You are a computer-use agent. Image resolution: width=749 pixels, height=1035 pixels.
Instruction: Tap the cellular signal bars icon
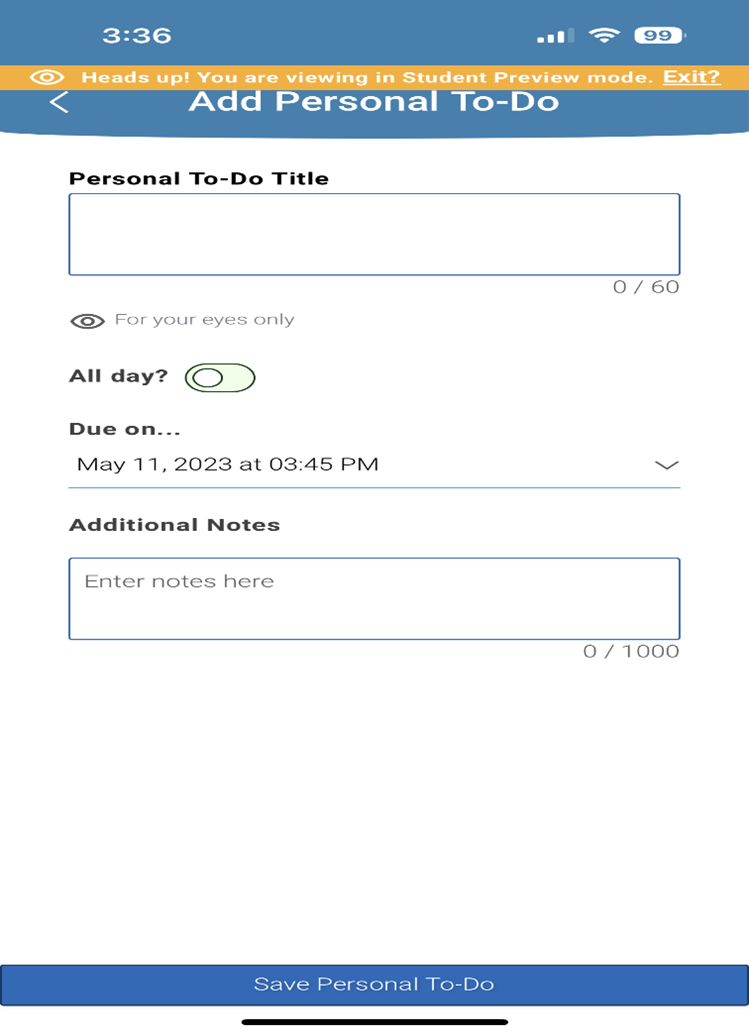(x=555, y=37)
